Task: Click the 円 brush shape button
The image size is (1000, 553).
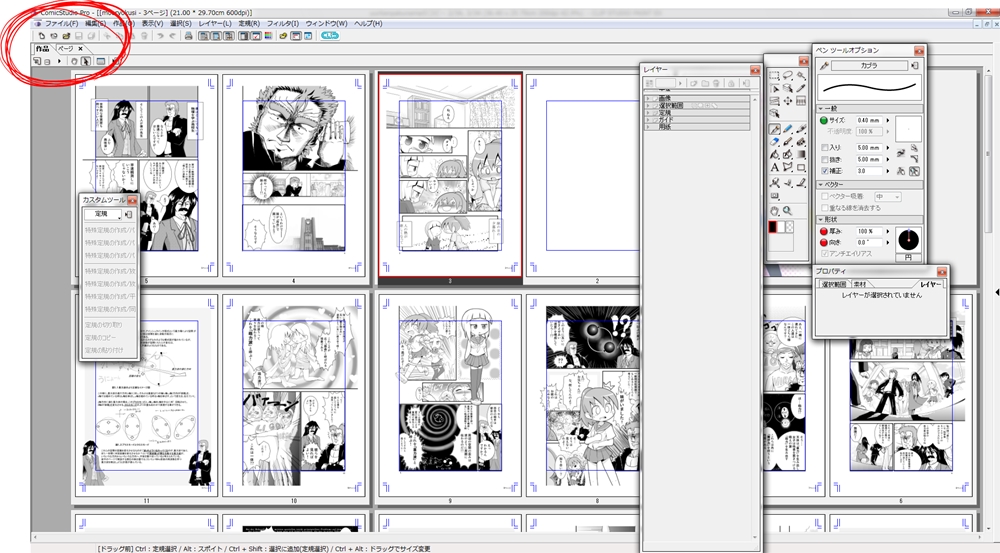Action: [908, 257]
